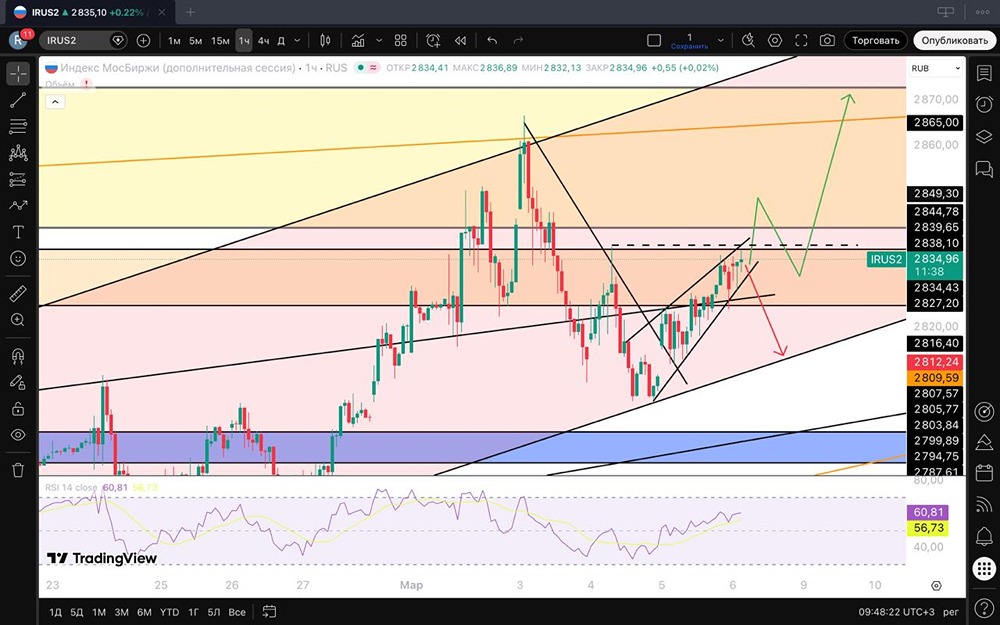Remove drawings with trash icon
Screen dimensions: 1000x625
18,471
